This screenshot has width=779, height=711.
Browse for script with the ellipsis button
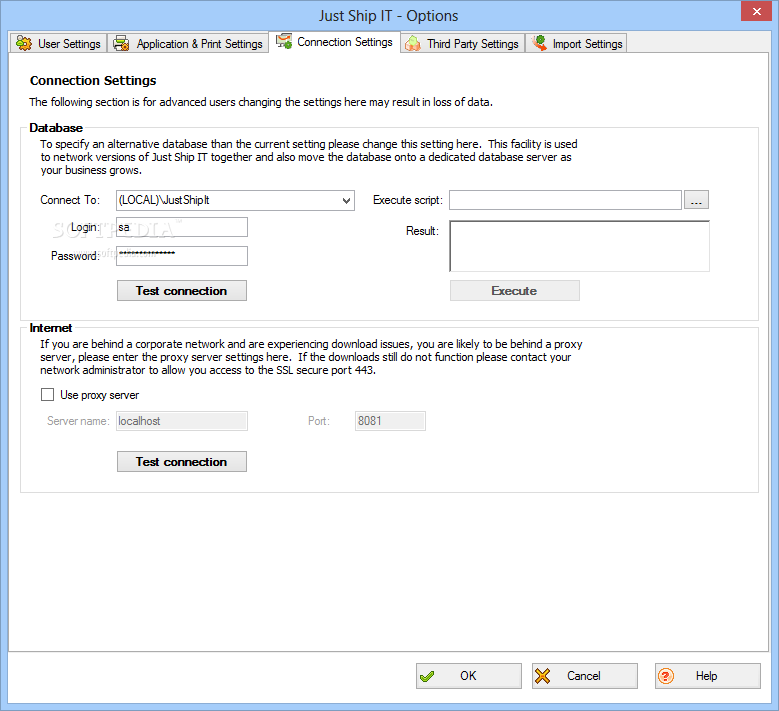[696, 200]
